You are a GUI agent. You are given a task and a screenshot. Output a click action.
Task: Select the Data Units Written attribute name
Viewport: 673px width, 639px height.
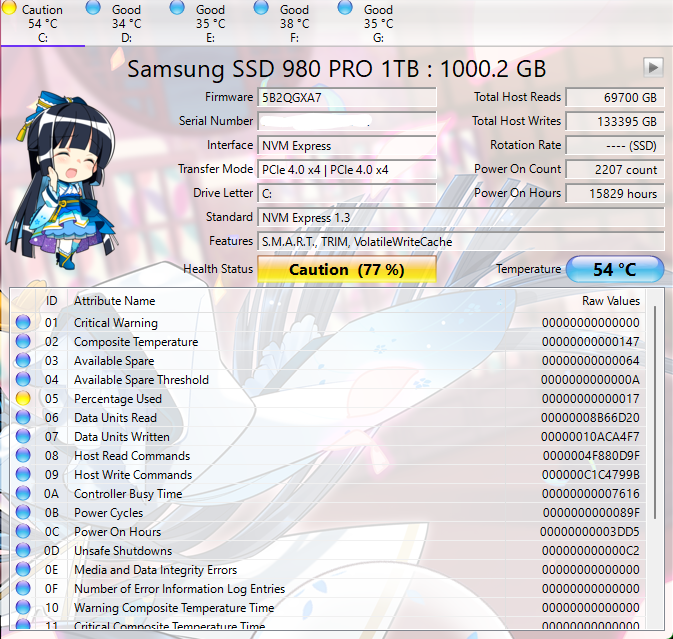[x=122, y=437]
